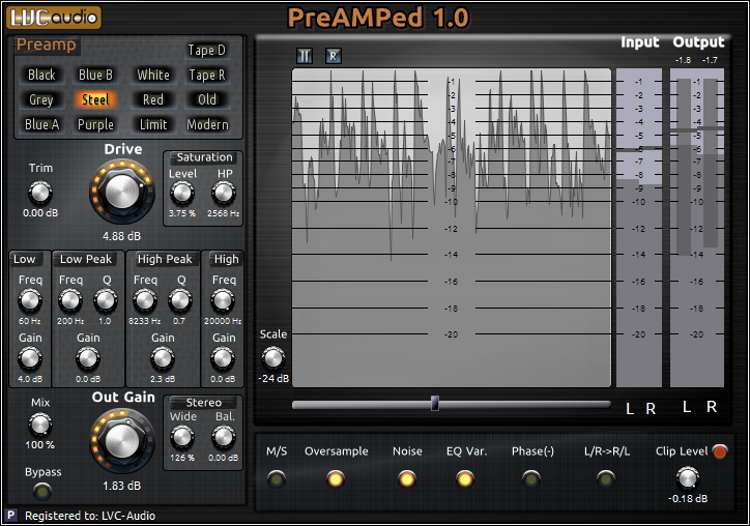Click the Trim value 0.00 dB
The width and height of the screenshot is (750, 526).
tap(41, 213)
